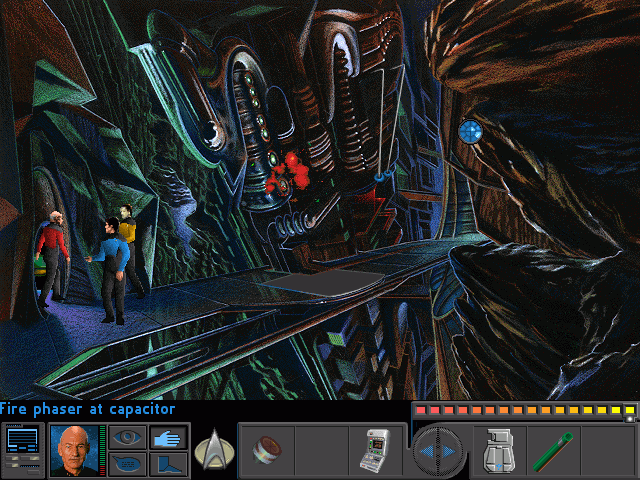Image resolution: width=640 pixels, height=480 pixels.
Task: Pick the cylindrical canister inventory item
Action: (267, 448)
